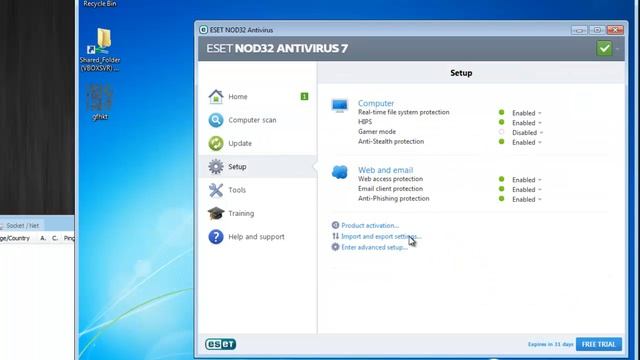This screenshot has height=360, width=640.
Task: Click the Home house icon in sidebar
Action: pyautogui.click(x=216, y=97)
